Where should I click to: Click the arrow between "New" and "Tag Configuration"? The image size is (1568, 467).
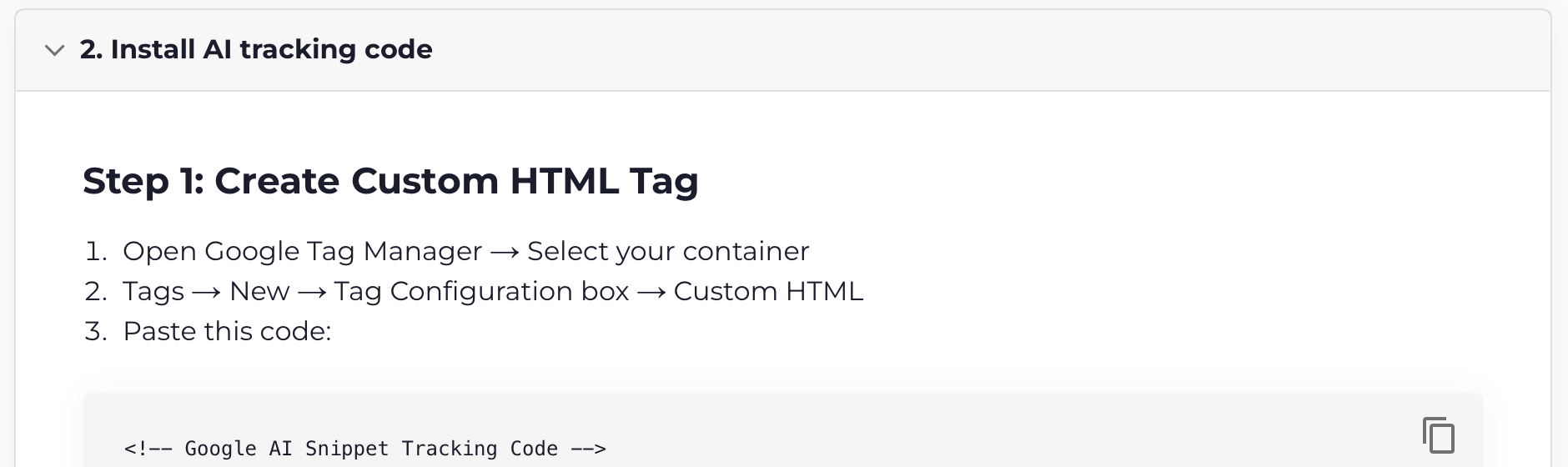point(311,292)
